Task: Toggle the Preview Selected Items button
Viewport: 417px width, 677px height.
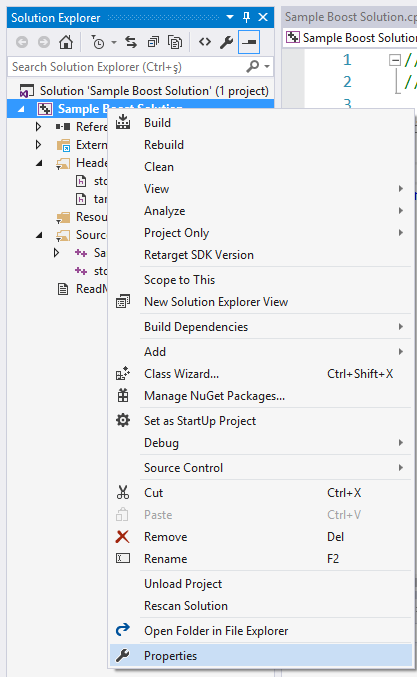Action: pos(249,42)
